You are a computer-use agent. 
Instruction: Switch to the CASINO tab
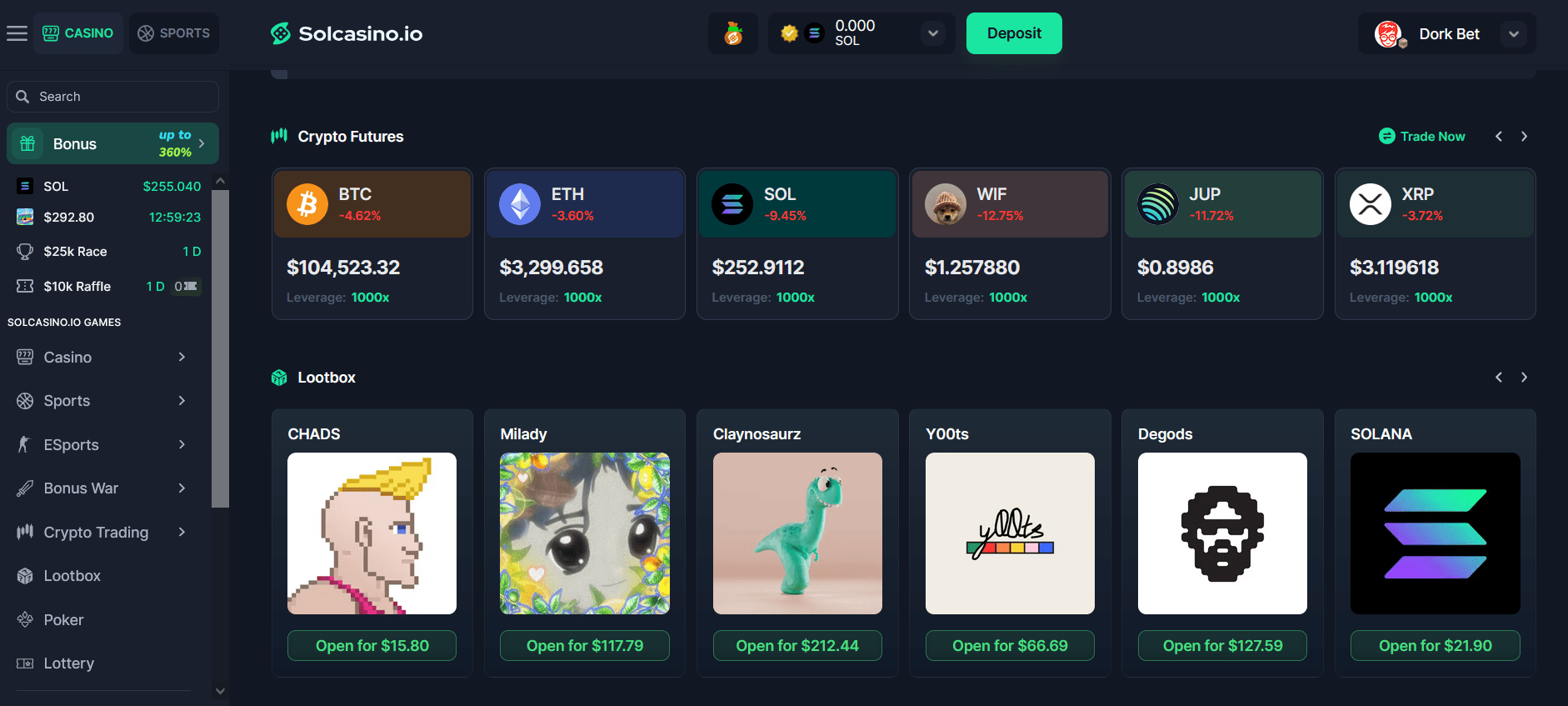tap(78, 33)
